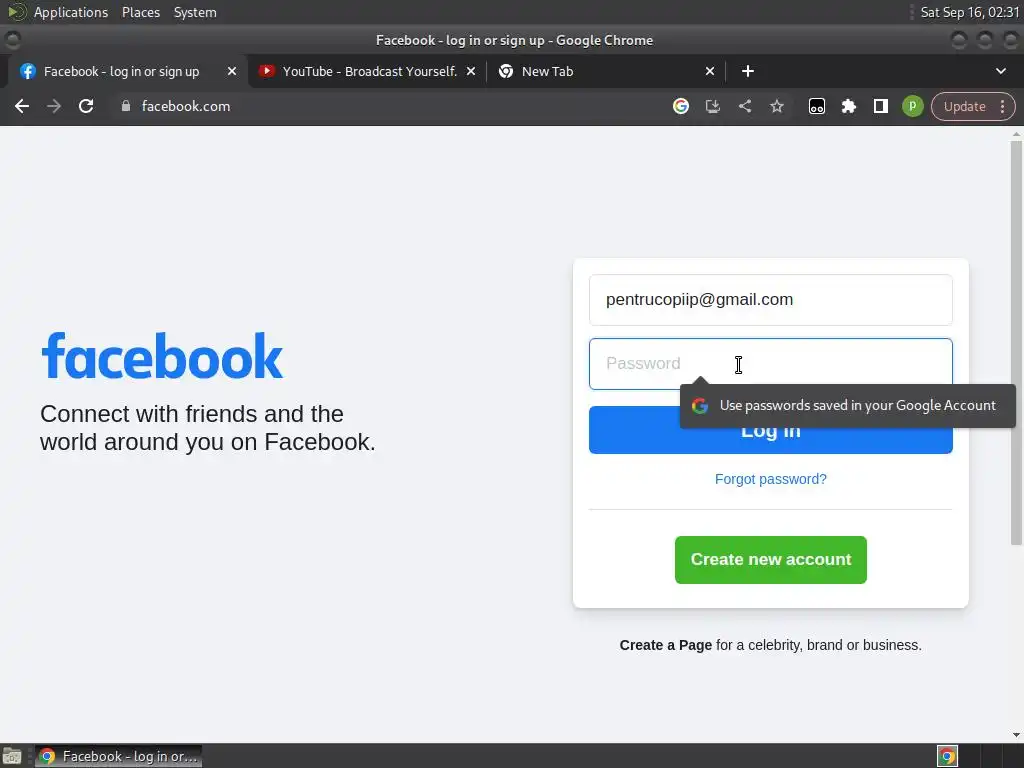1024x768 pixels.
Task: Open the green profile avatar P
Action: [x=912, y=106]
